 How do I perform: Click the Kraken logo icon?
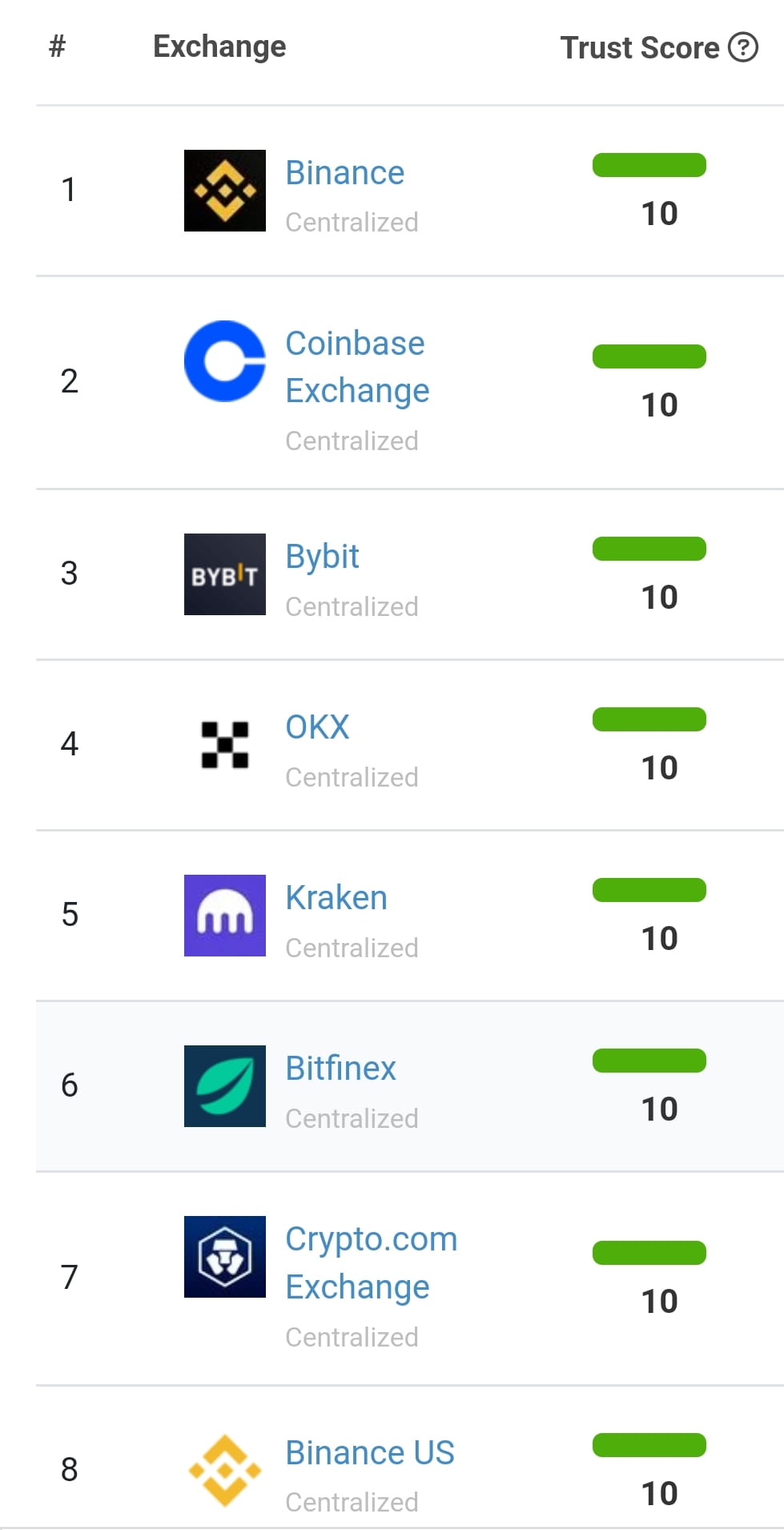tap(225, 916)
